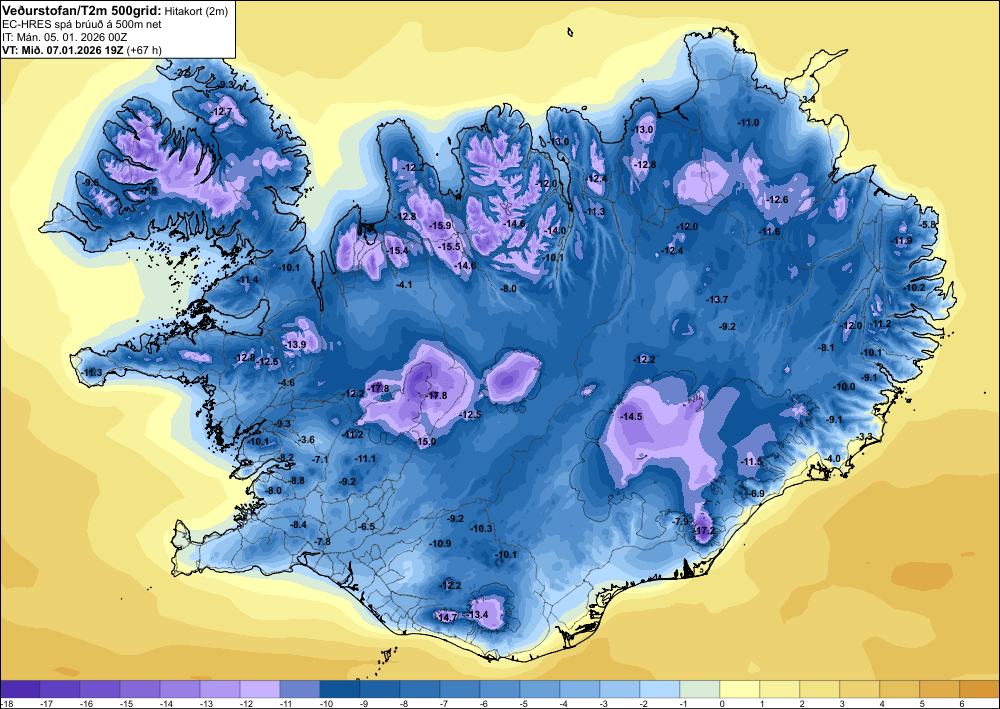
Task: Click the legend swatch between 0 and 1
Action: click(740, 689)
